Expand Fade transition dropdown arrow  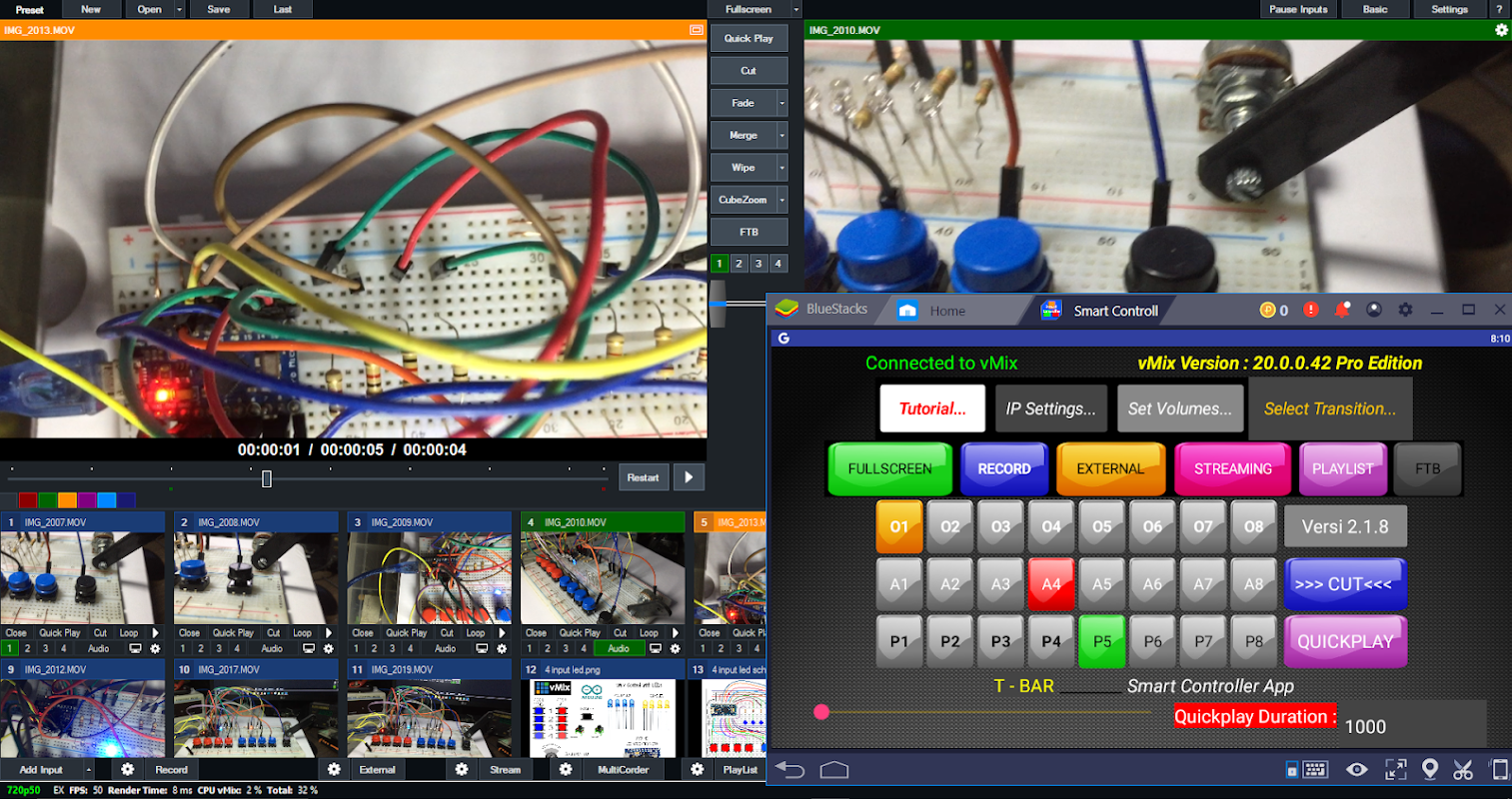(x=782, y=103)
